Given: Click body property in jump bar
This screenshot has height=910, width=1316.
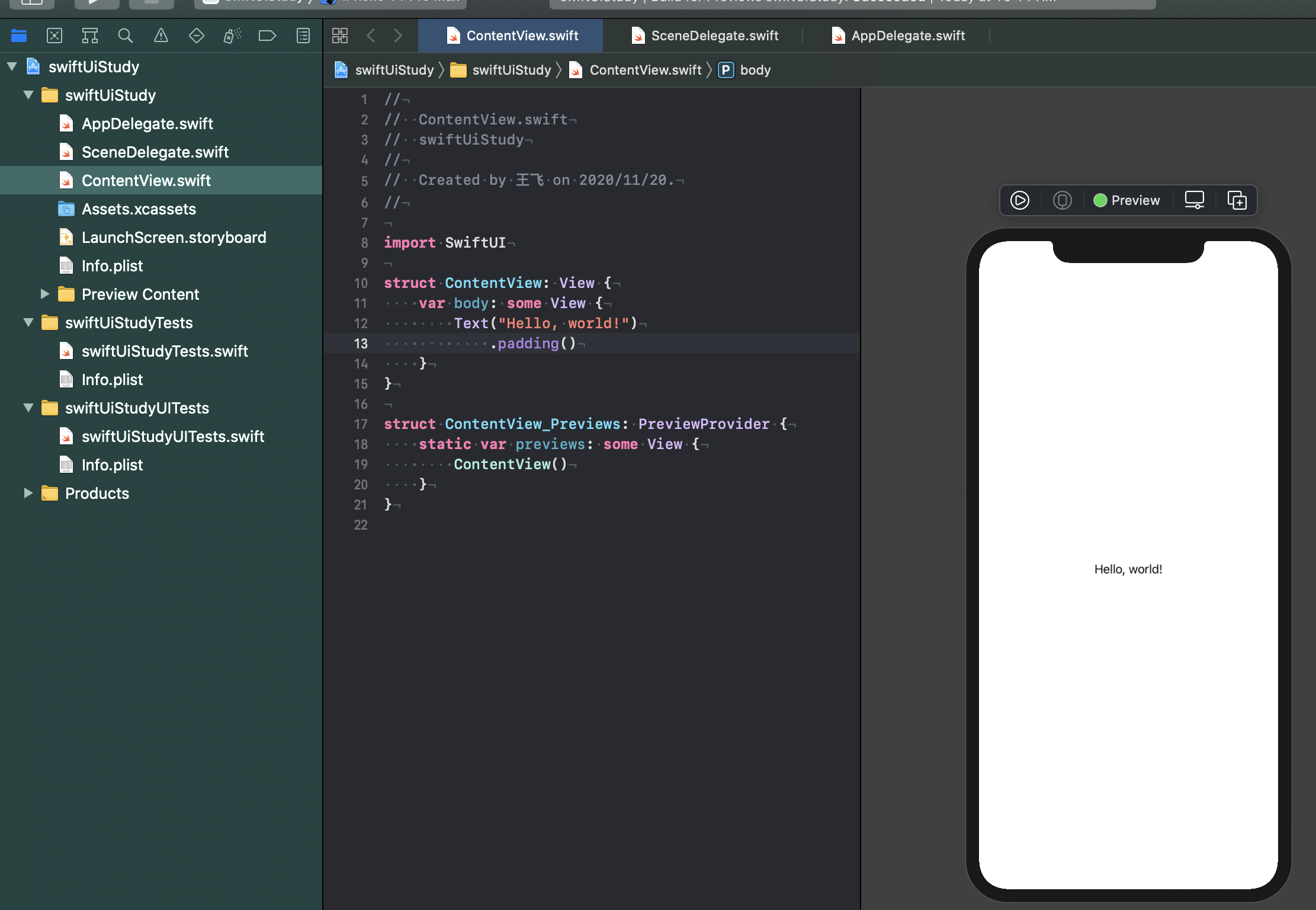Looking at the screenshot, I should (x=744, y=70).
